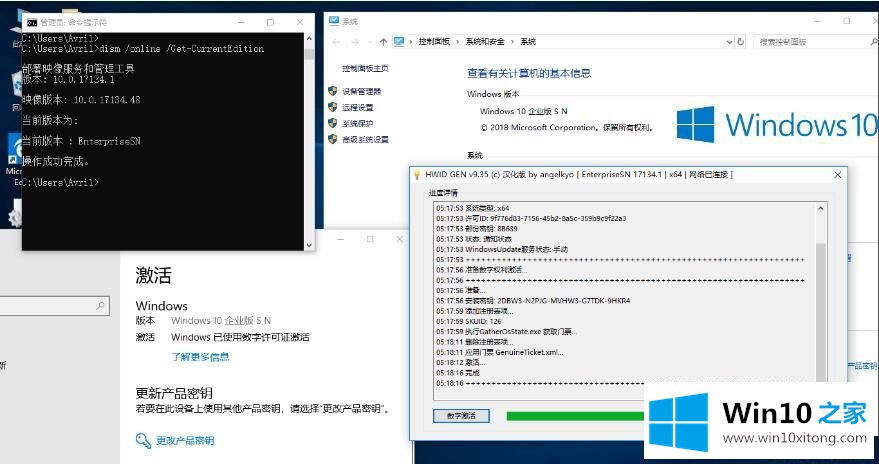The image size is (879, 464).
Task: Open 设备管理器 link
Action: 362,91
